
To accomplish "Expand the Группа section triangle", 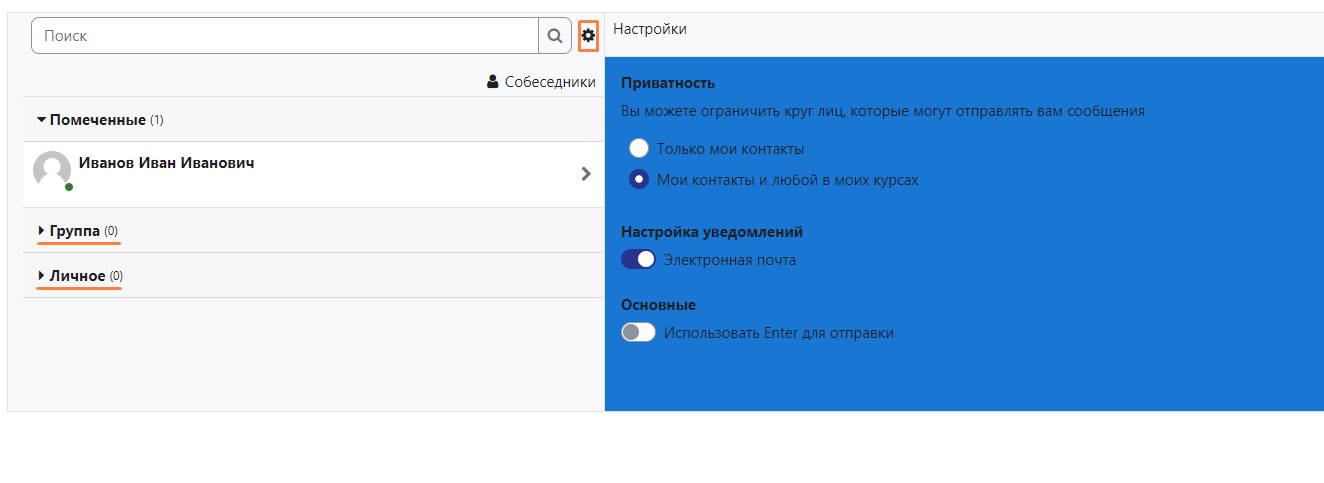I will pos(41,231).
